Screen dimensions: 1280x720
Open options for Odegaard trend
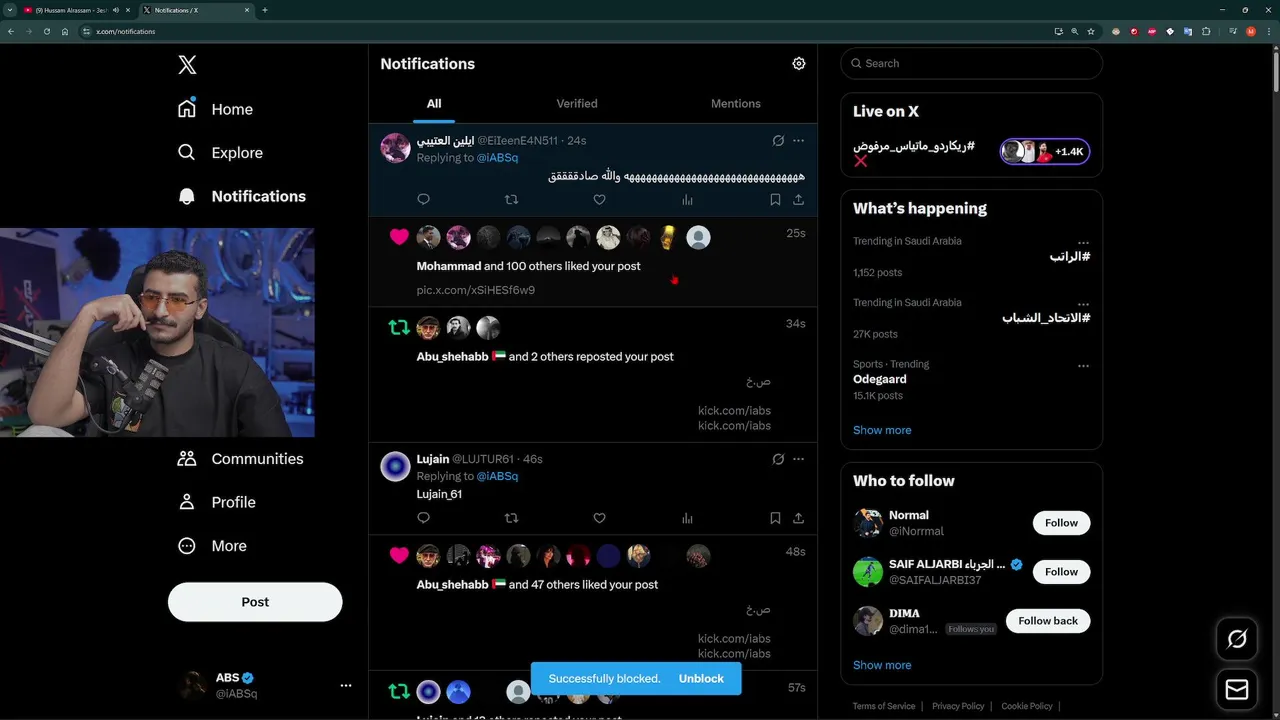tap(1083, 366)
